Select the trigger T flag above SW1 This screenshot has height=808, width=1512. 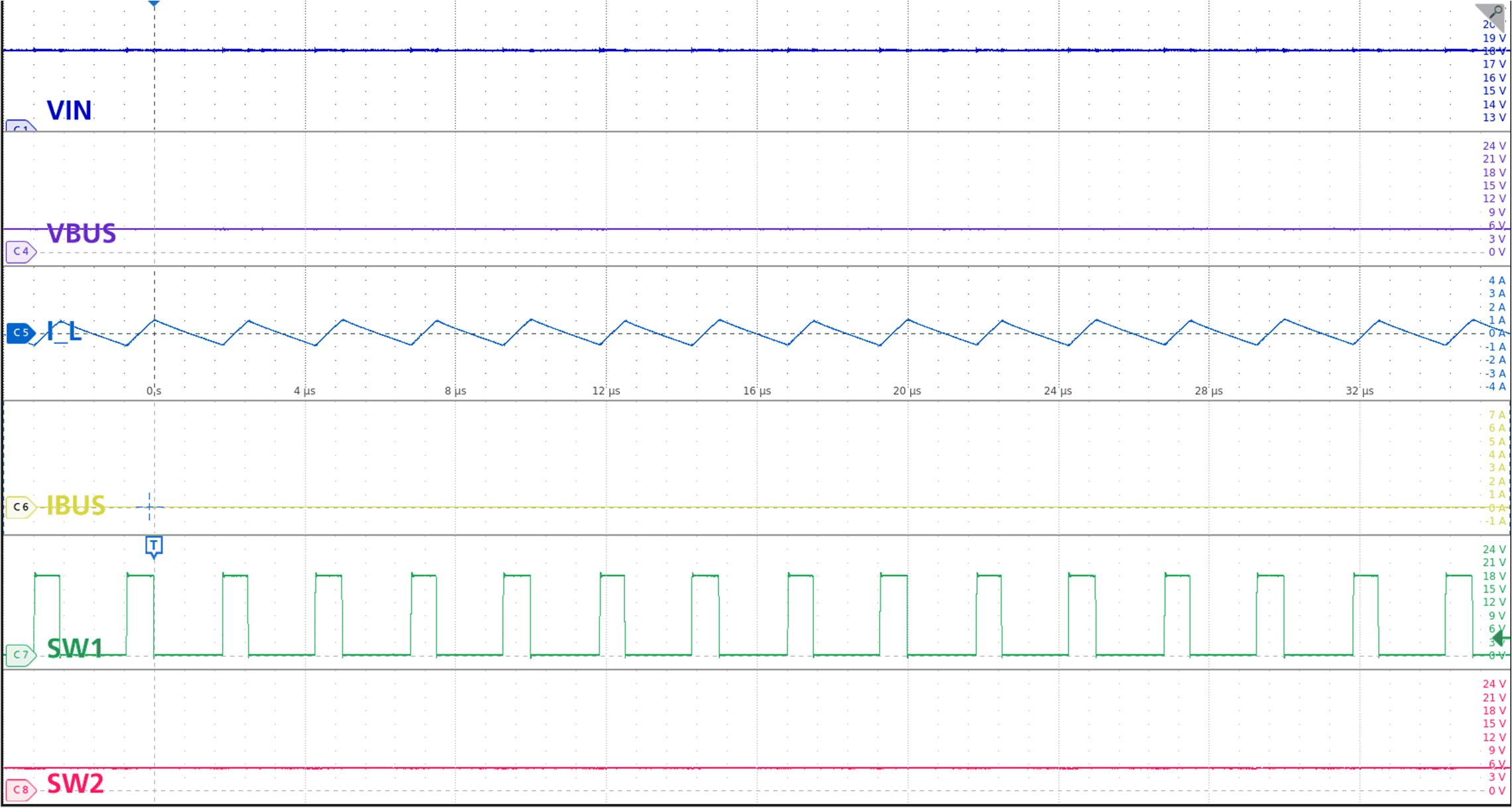154,546
